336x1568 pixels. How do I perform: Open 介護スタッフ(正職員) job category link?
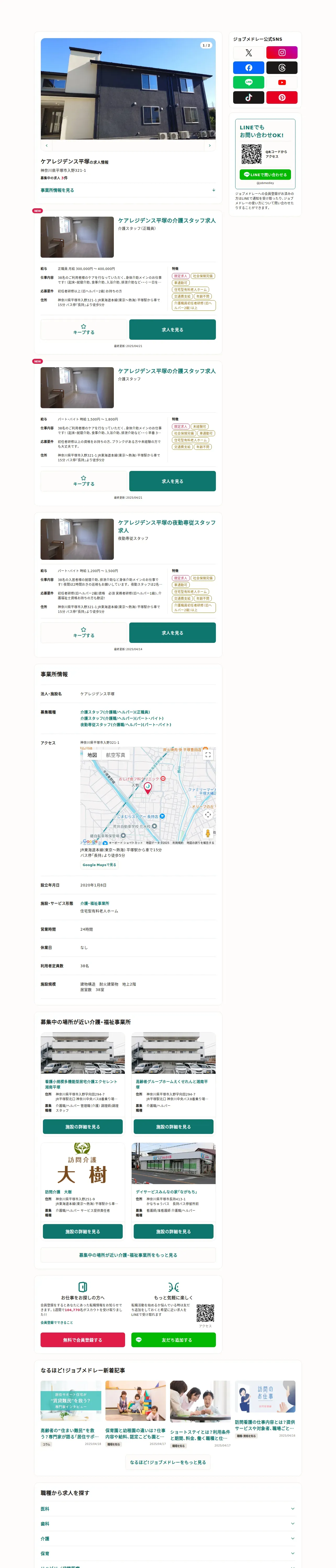coord(115,712)
